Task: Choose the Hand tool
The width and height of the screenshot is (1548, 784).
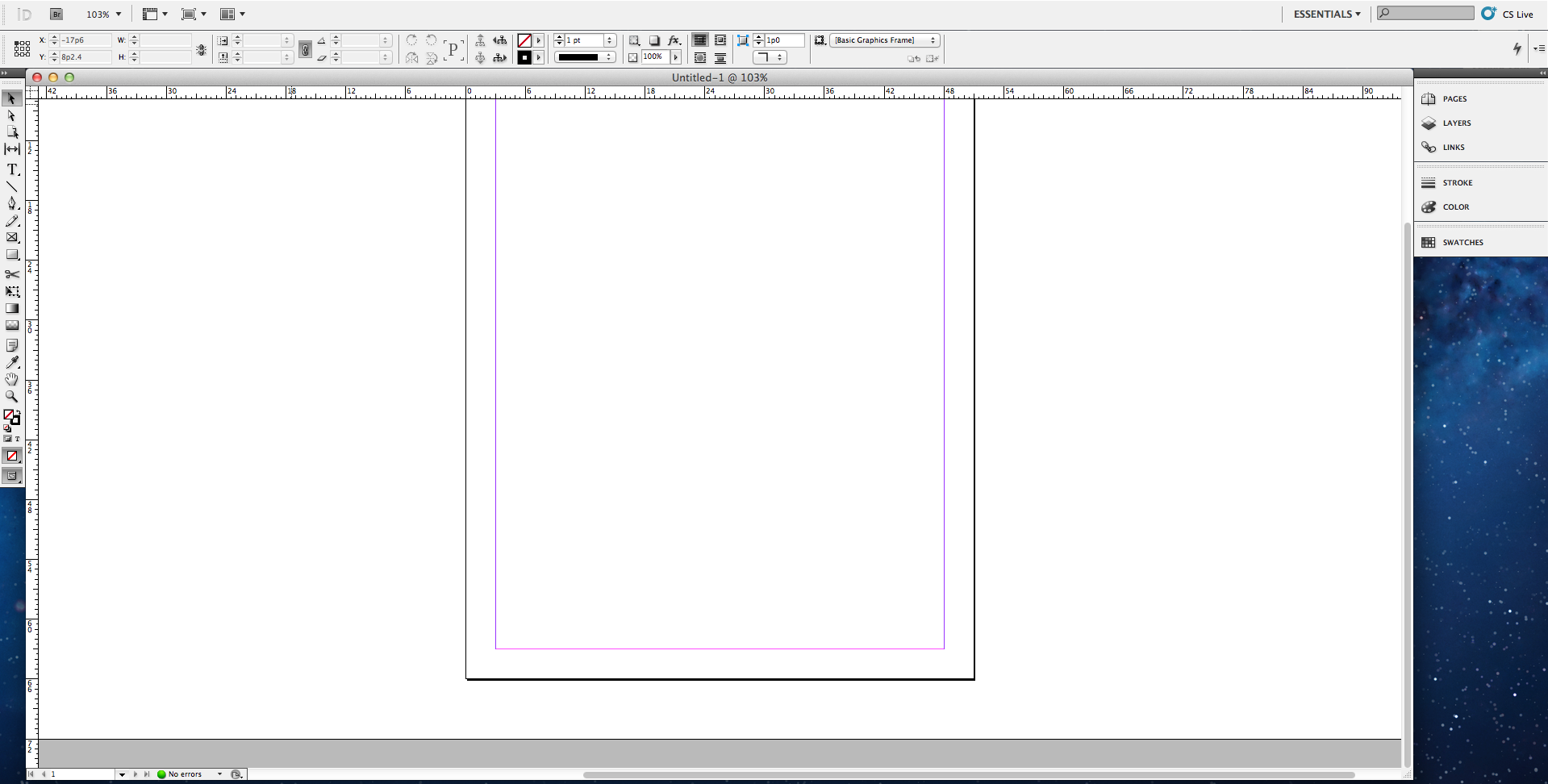Action: (x=12, y=379)
